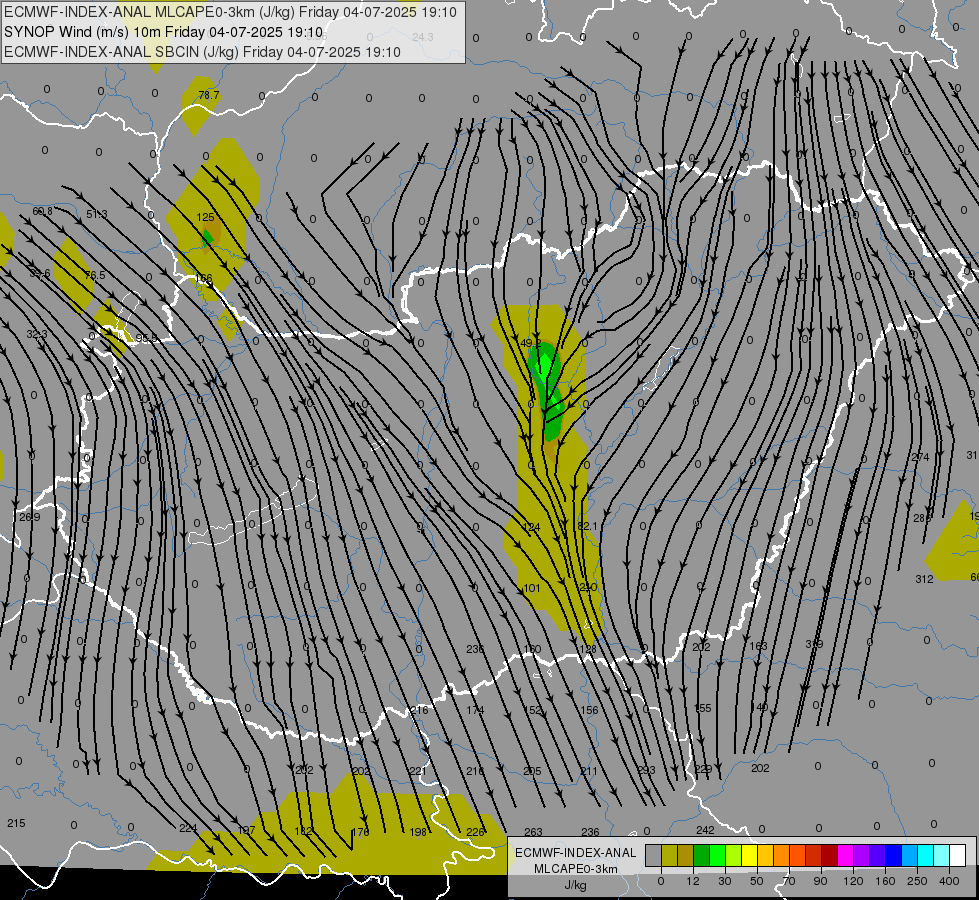Click the map value '101'
Image resolution: width=979 pixels, height=900 pixels.
click(x=531, y=588)
